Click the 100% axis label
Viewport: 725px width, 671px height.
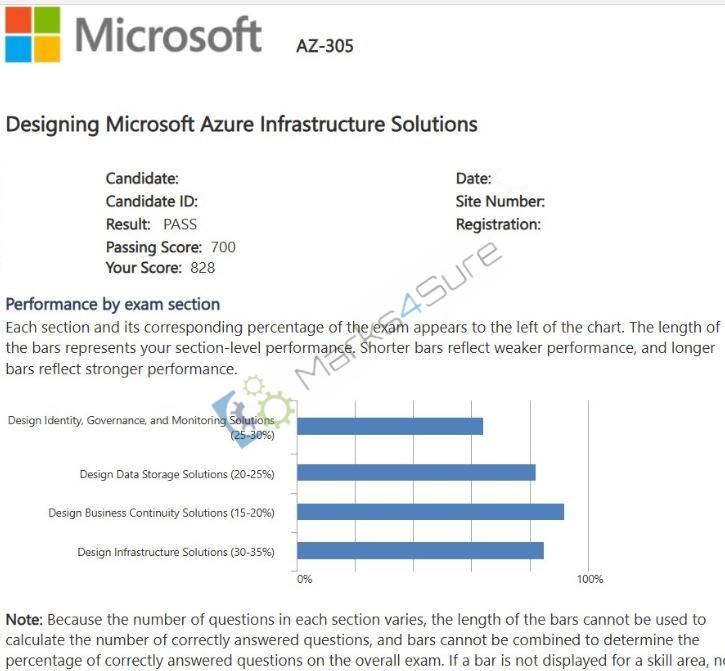590,579
